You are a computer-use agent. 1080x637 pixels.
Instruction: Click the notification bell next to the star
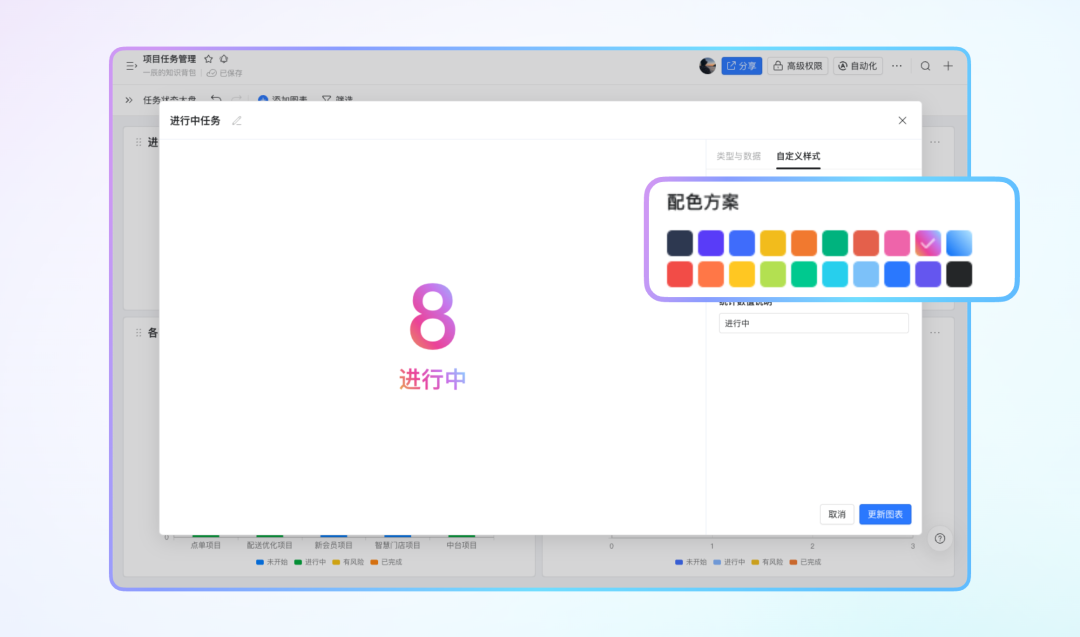click(x=224, y=59)
